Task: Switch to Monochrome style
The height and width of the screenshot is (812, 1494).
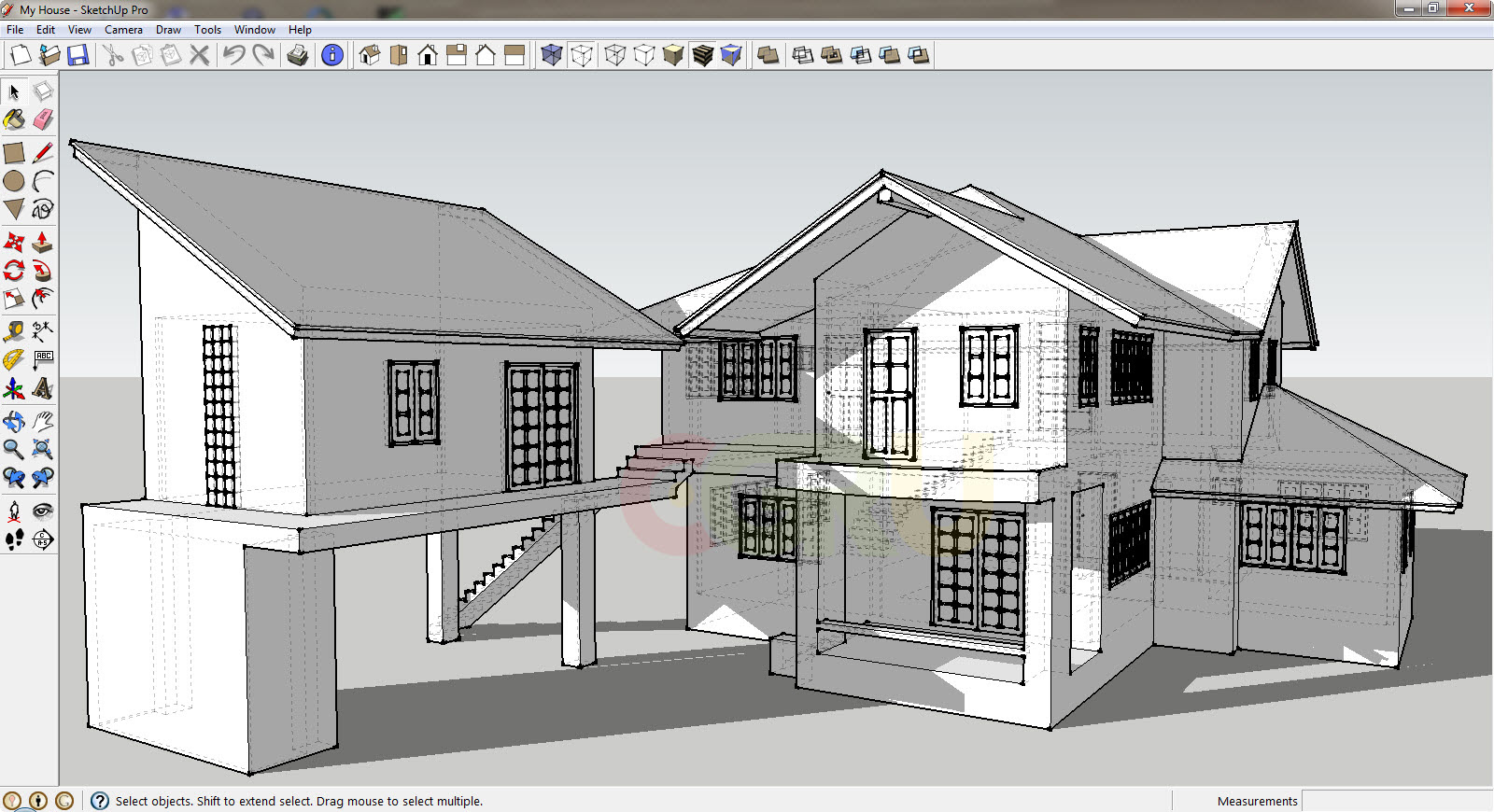Action: [x=732, y=55]
